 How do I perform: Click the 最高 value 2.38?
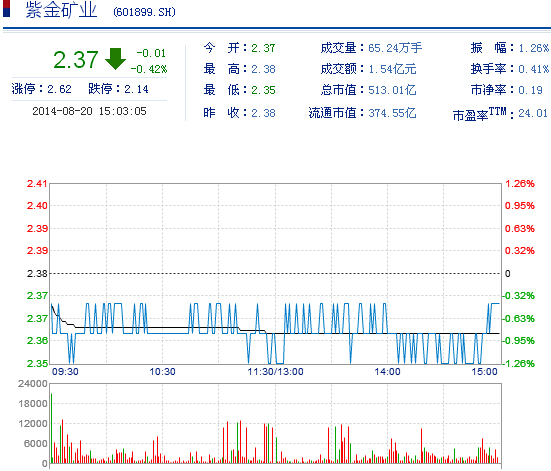tap(263, 69)
